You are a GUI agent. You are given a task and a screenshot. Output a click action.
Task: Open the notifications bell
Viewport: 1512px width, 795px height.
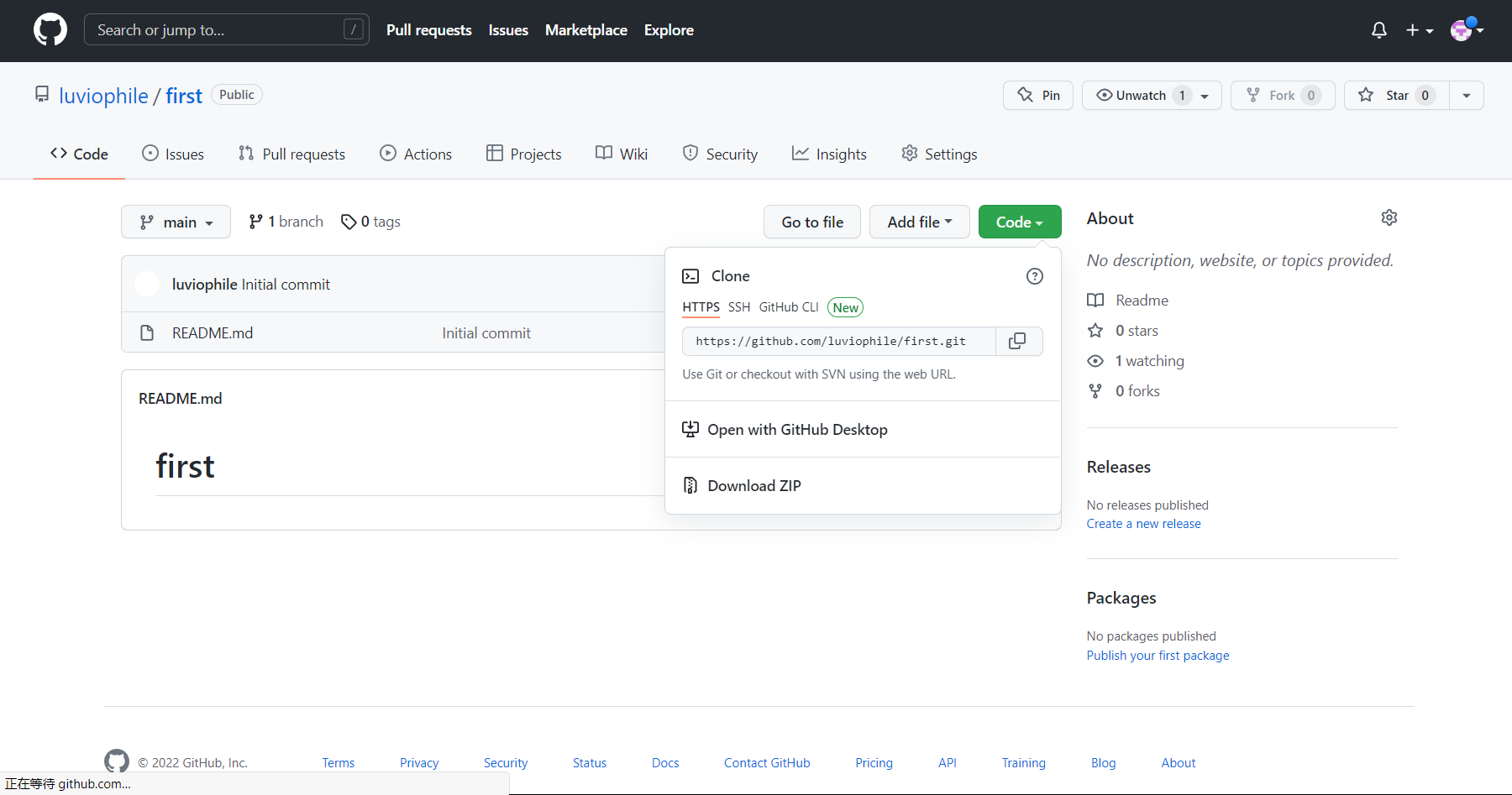(x=1378, y=30)
